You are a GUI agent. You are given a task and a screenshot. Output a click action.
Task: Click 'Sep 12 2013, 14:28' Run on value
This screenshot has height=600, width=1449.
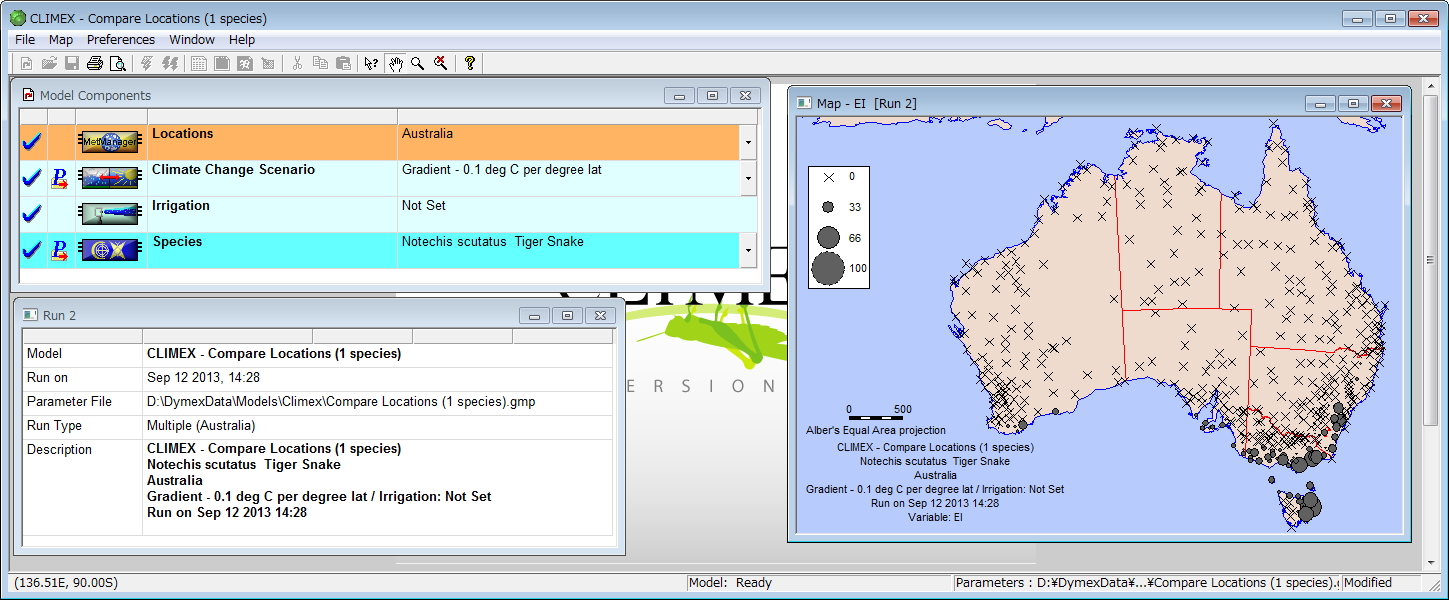pos(203,378)
